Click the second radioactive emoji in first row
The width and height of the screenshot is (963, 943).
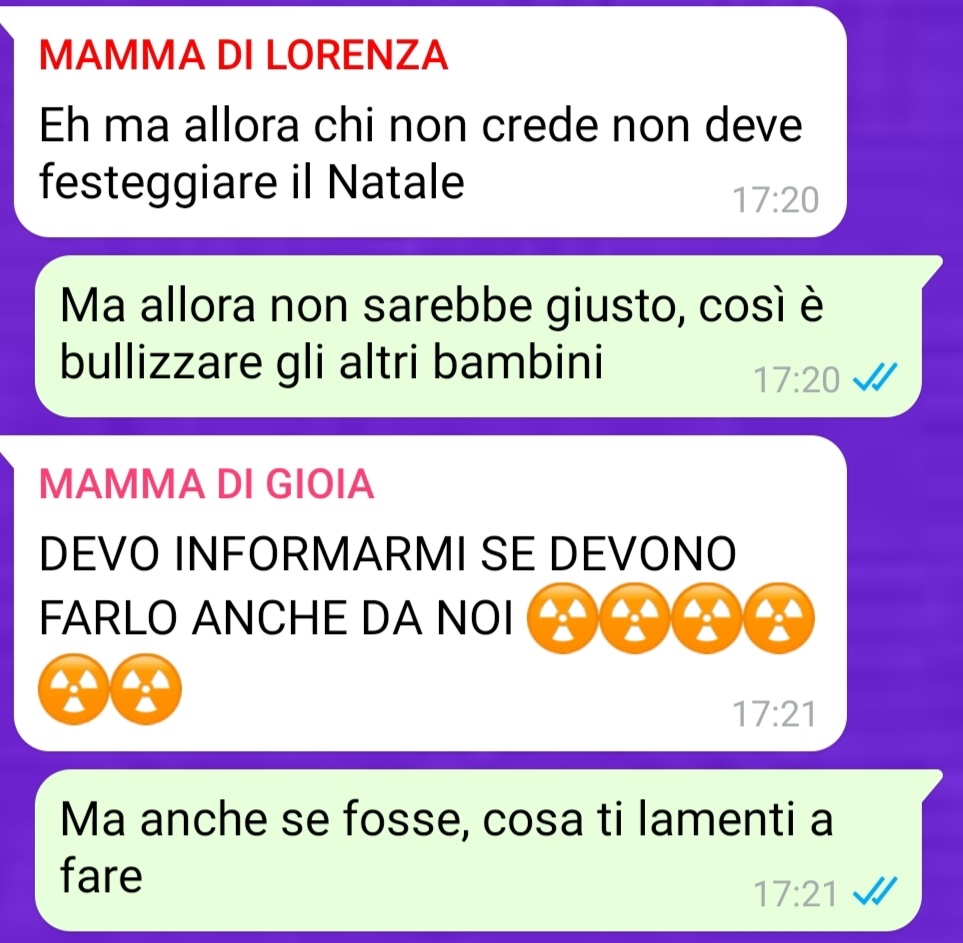[x=634, y=617]
